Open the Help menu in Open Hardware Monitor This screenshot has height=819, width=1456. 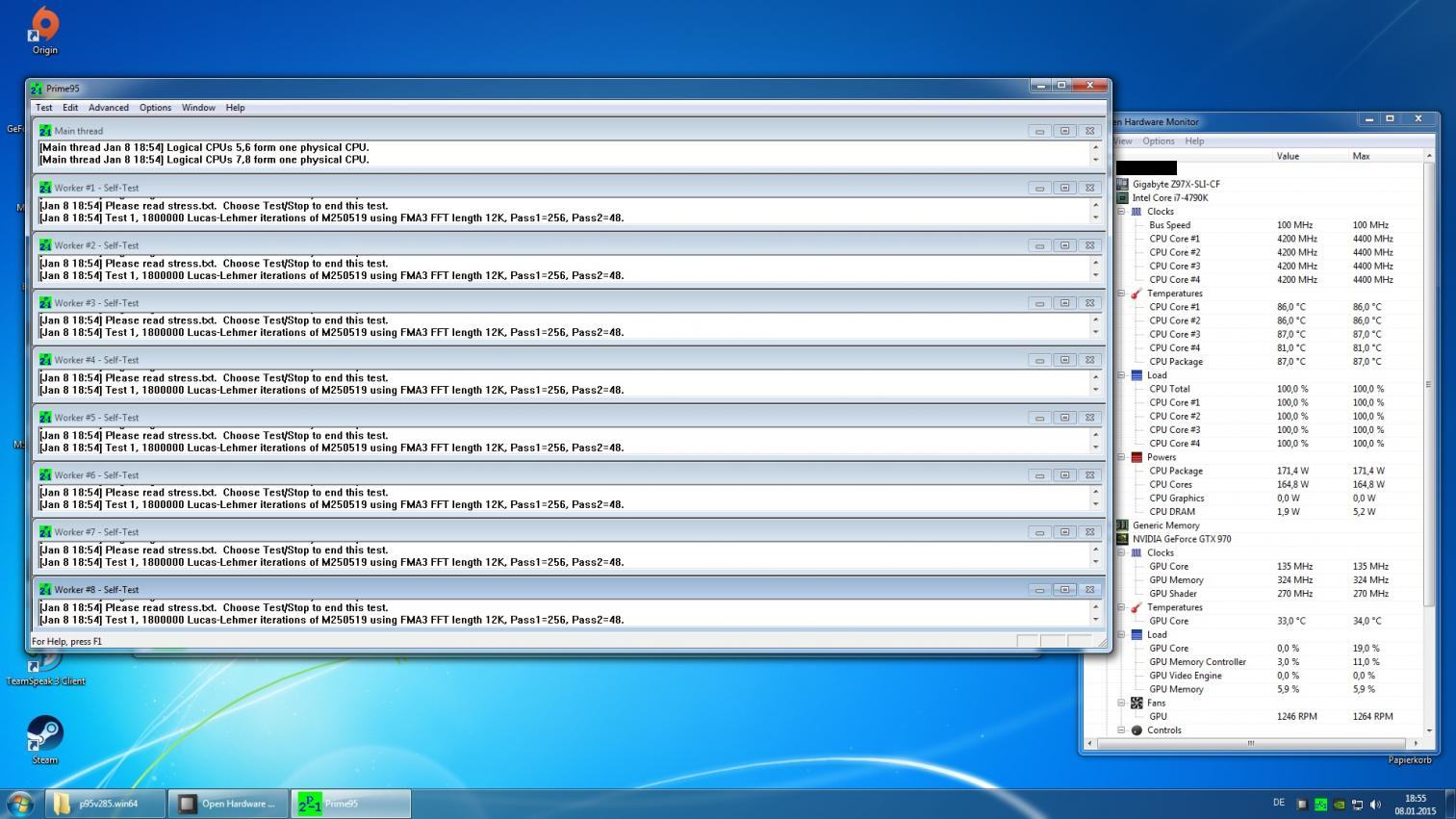tap(1194, 141)
